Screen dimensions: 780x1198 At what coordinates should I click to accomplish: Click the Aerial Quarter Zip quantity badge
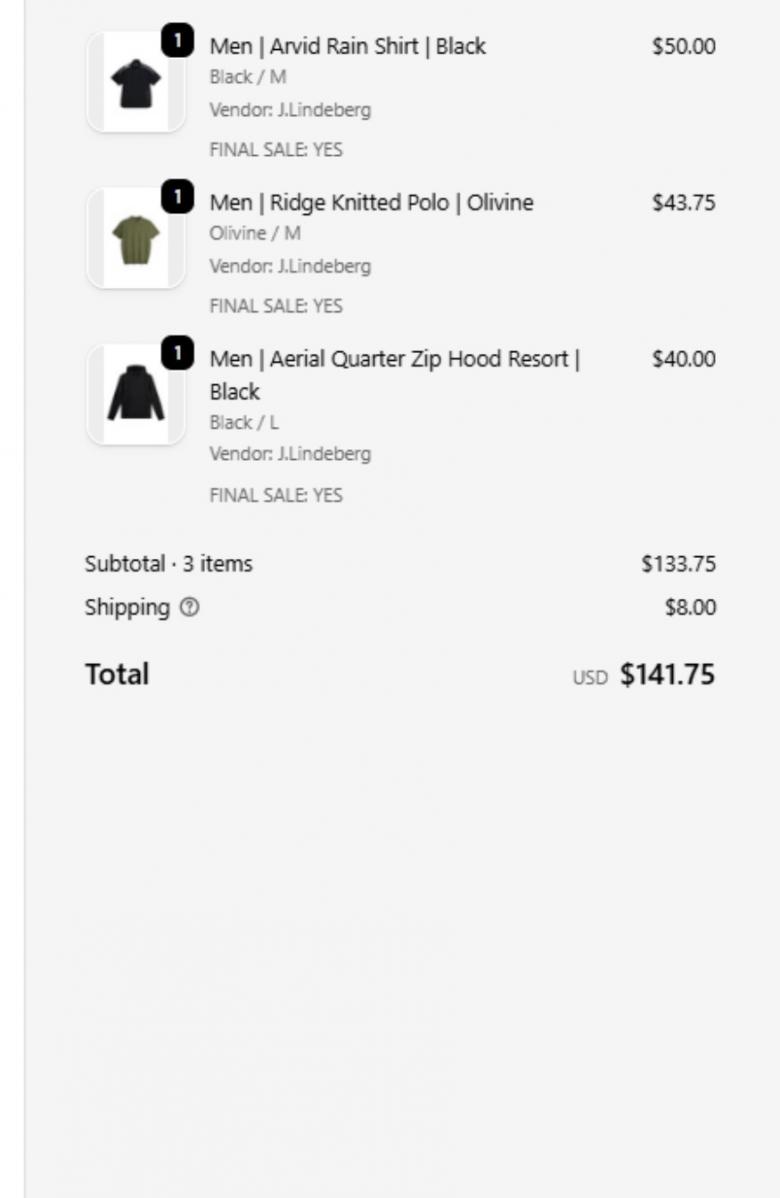tap(177, 353)
